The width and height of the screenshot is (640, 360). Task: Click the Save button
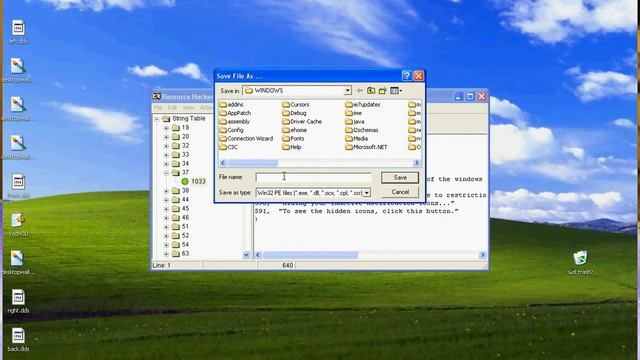click(400, 178)
